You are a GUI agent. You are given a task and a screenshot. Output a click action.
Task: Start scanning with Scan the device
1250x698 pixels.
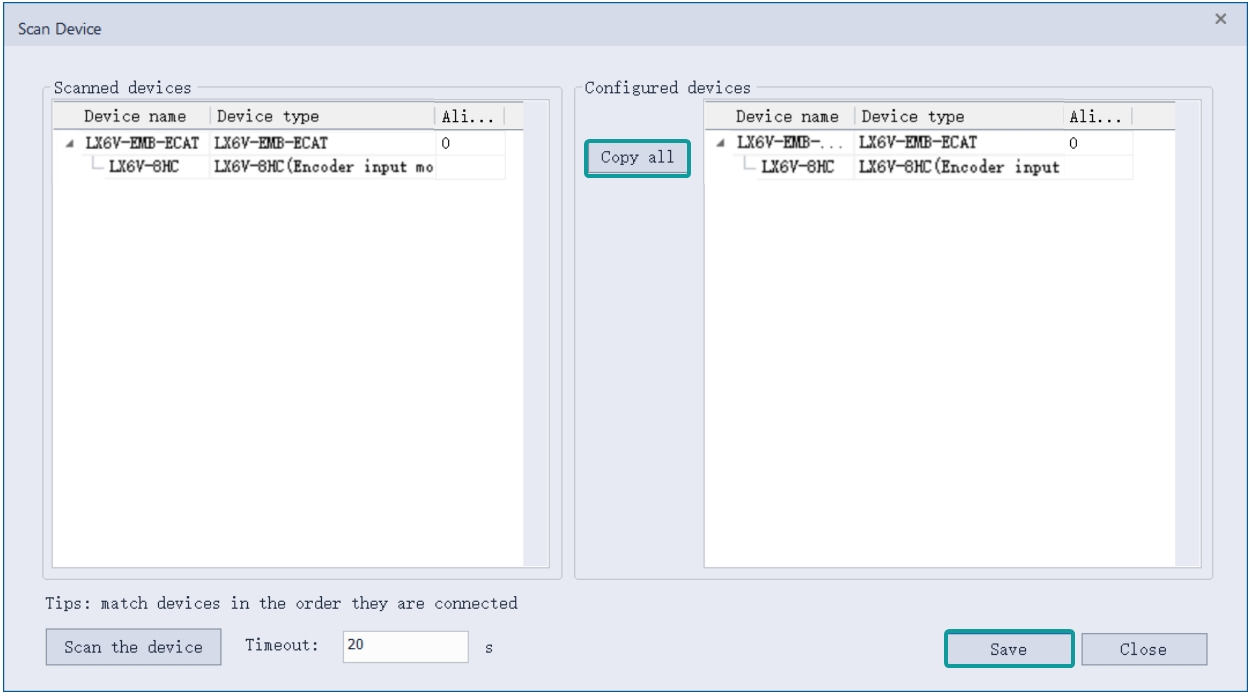click(x=133, y=647)
